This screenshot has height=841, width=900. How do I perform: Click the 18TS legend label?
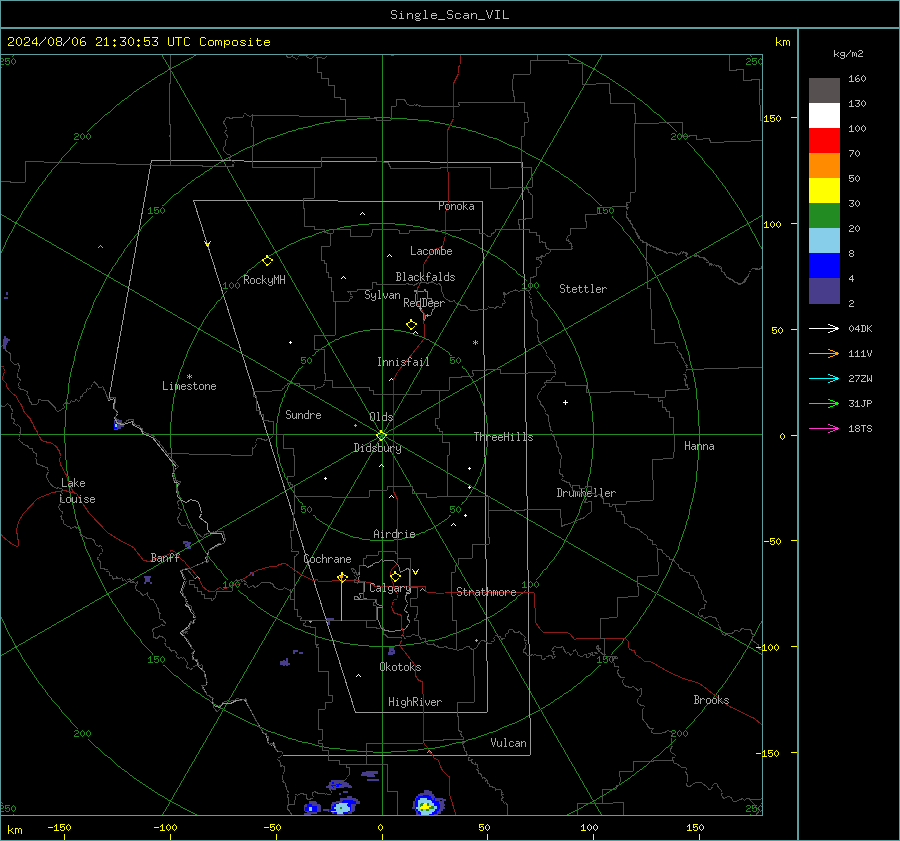click(x=860, y=429)
